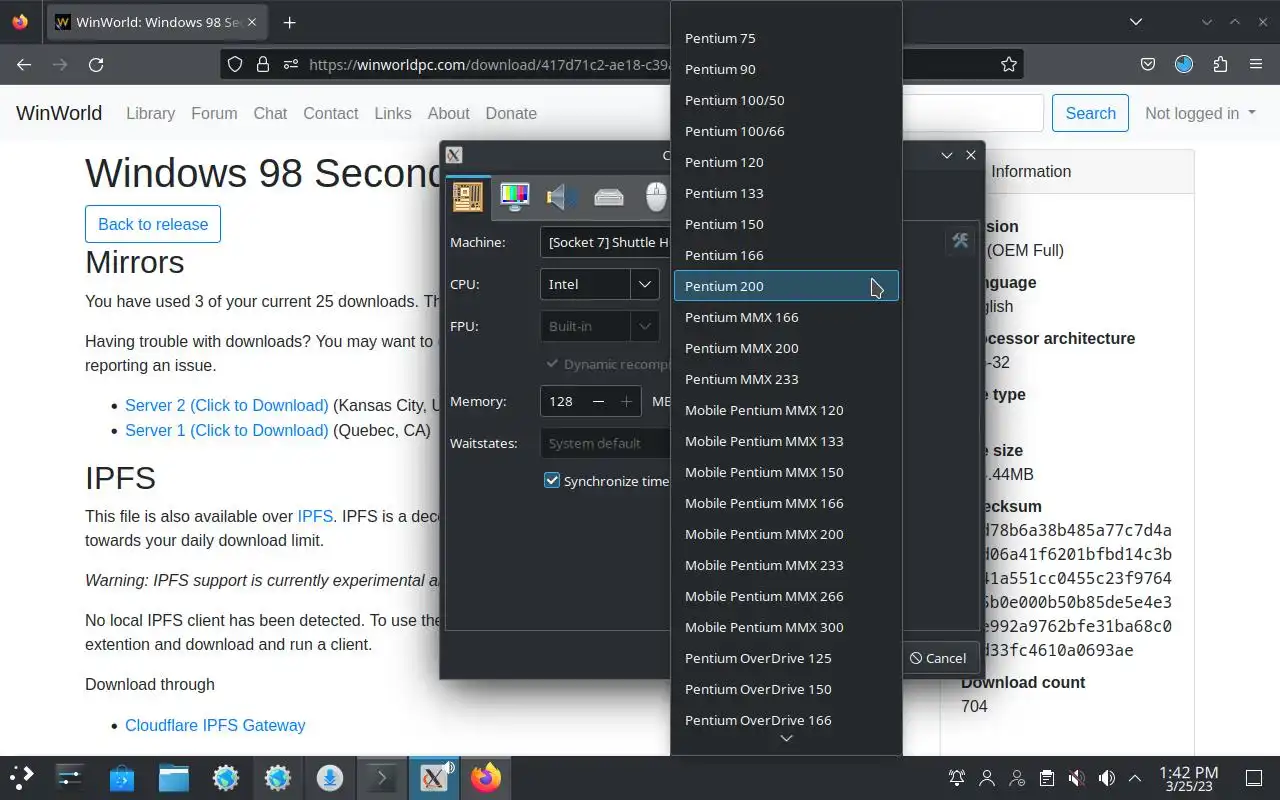This screenshot has height=800, width=1280.
Task: Open the Waitstates System default dropdown
Action: 605,443
